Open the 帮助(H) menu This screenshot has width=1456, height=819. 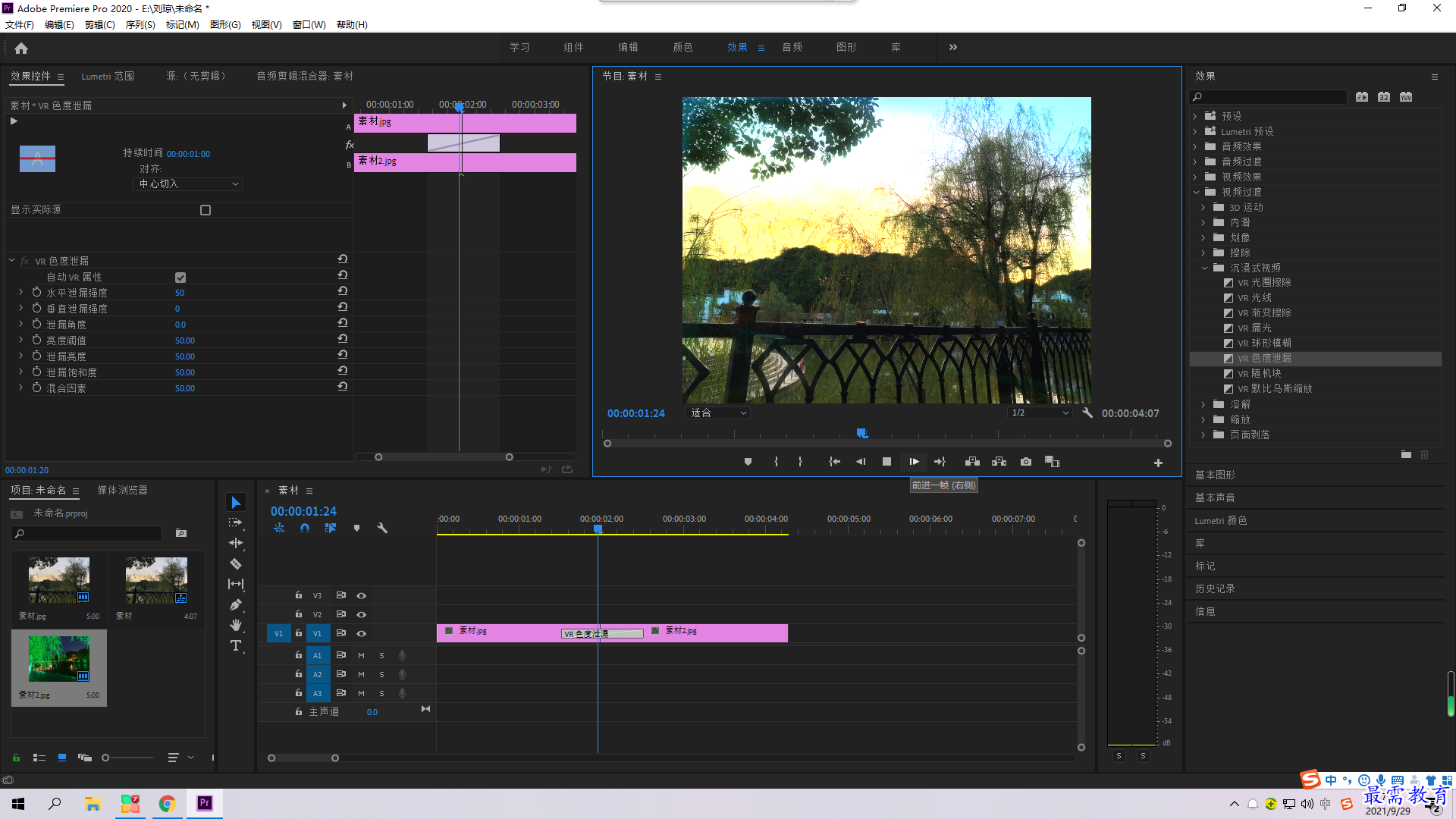pyautogui.click(x=352, y=24)
